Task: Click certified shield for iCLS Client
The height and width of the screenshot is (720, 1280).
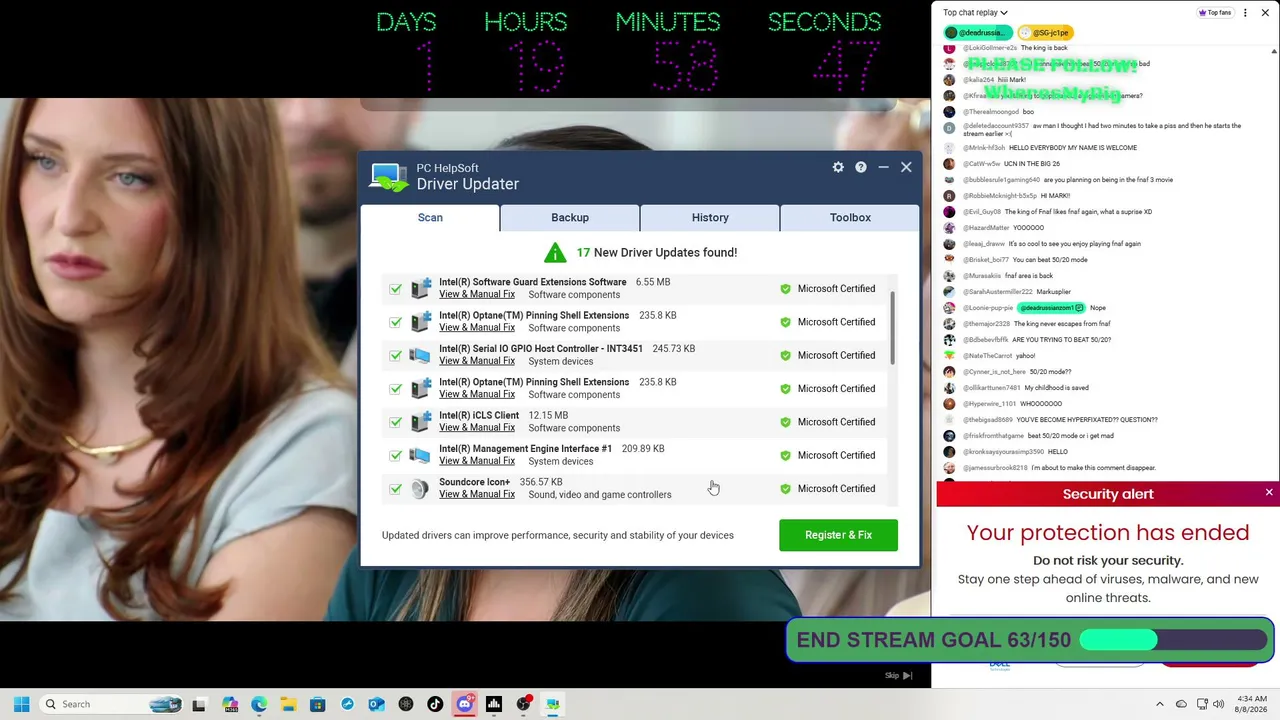Action: coord(785,422)
